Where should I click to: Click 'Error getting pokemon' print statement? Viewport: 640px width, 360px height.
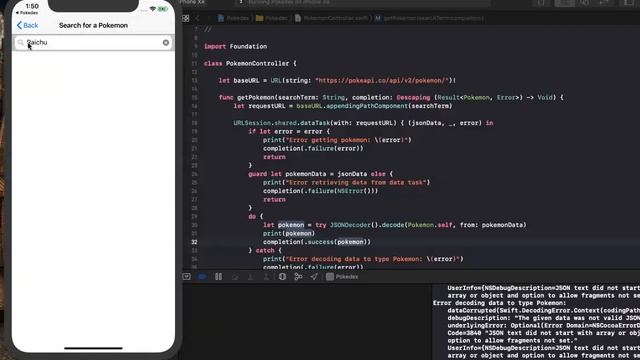tap(337, 140)
